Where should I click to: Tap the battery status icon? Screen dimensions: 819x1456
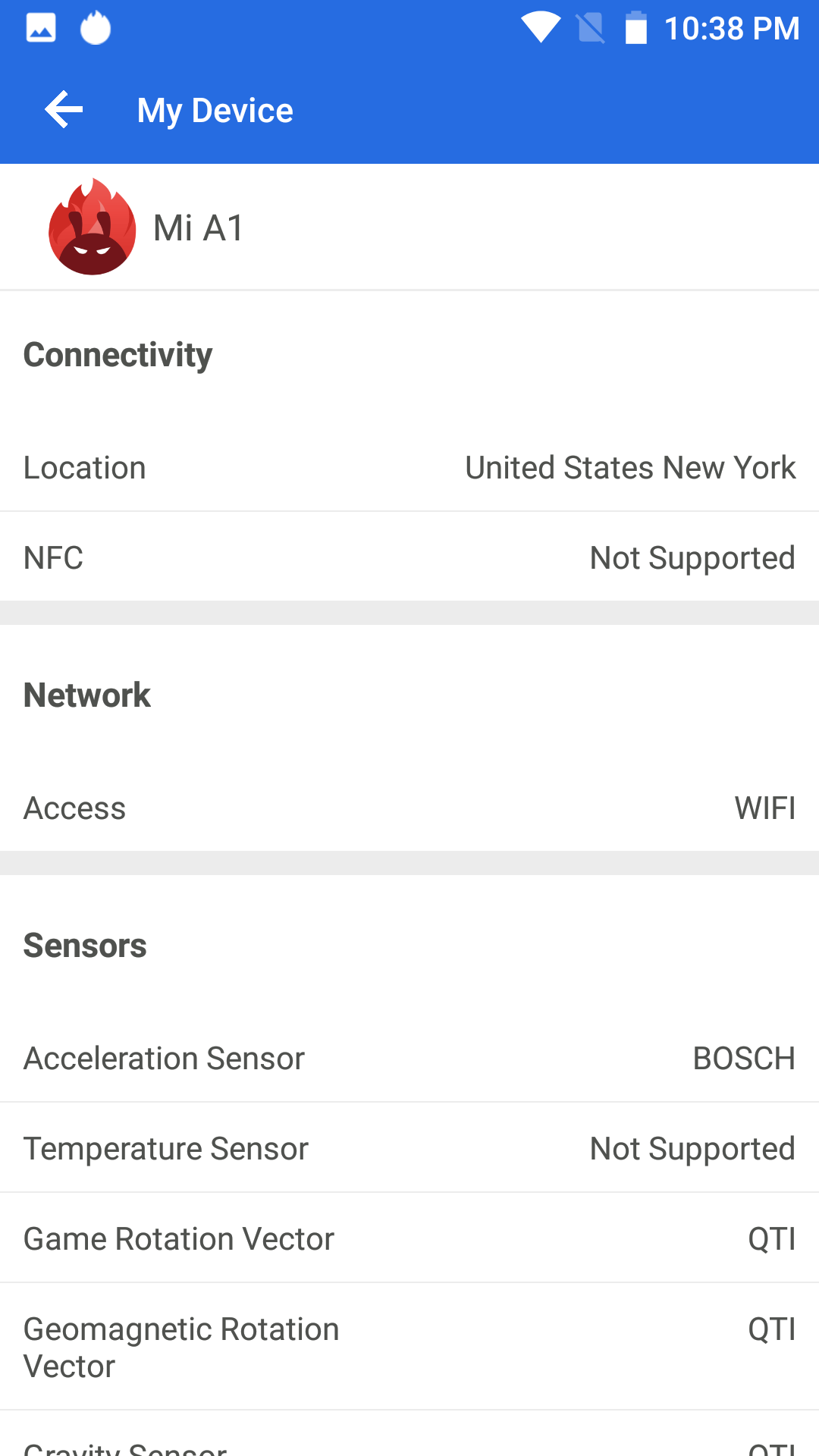pyautogui.click(x=635, y=29)
